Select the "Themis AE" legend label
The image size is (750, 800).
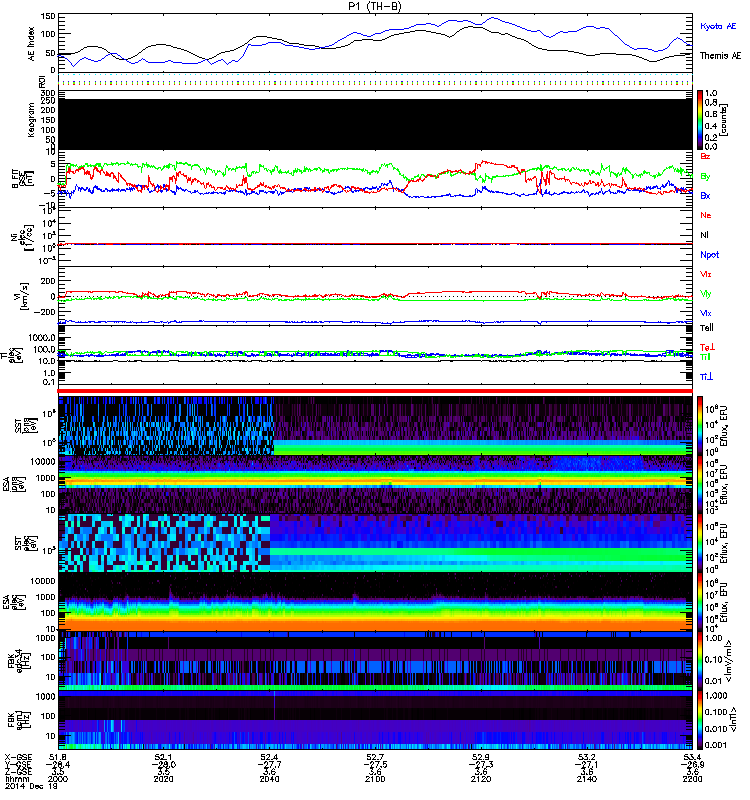(x=720, y=56)
